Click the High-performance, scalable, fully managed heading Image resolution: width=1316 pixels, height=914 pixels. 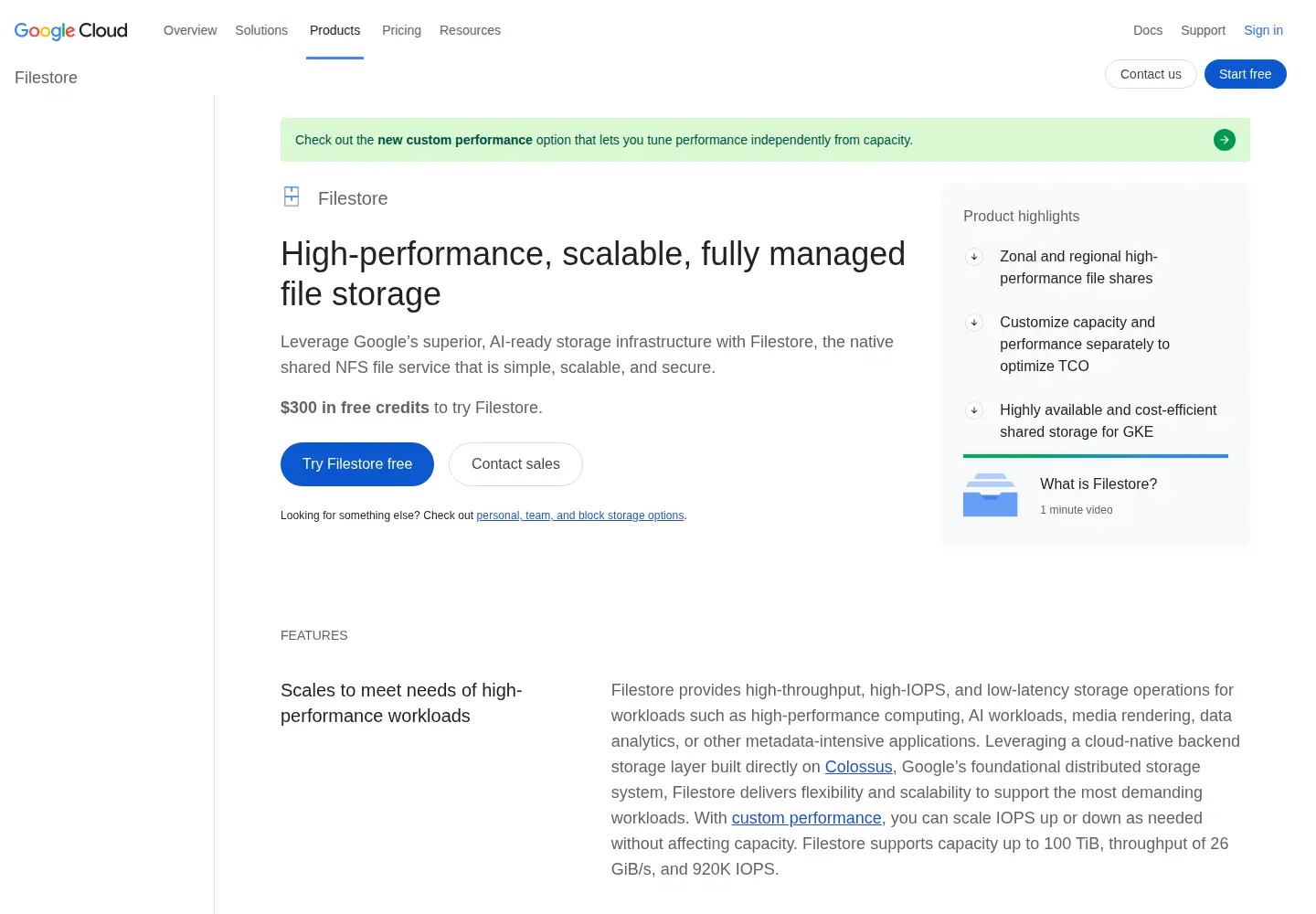point(593,274)
